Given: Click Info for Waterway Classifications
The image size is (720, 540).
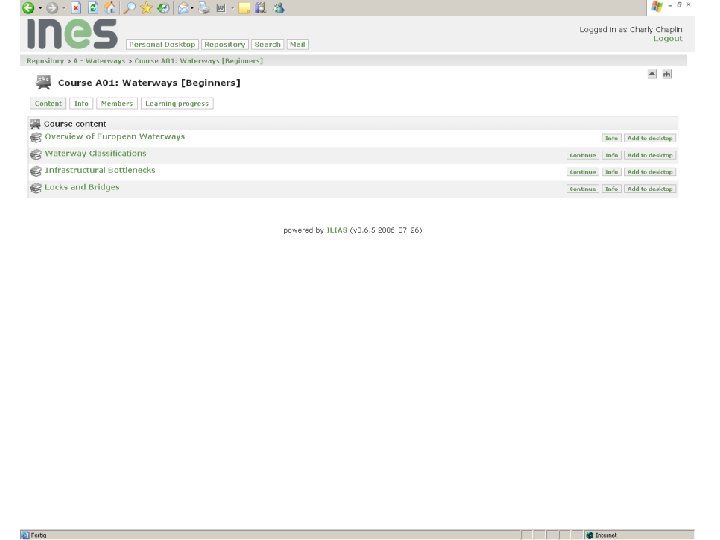Looking at the screenshot, I should click(x=611, y=155).
